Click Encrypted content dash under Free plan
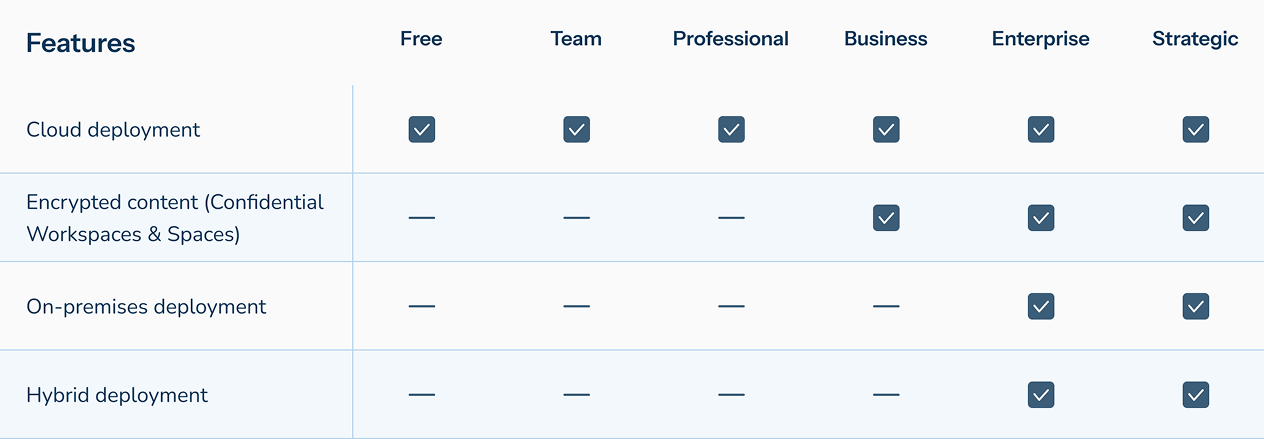 (422, 218)
